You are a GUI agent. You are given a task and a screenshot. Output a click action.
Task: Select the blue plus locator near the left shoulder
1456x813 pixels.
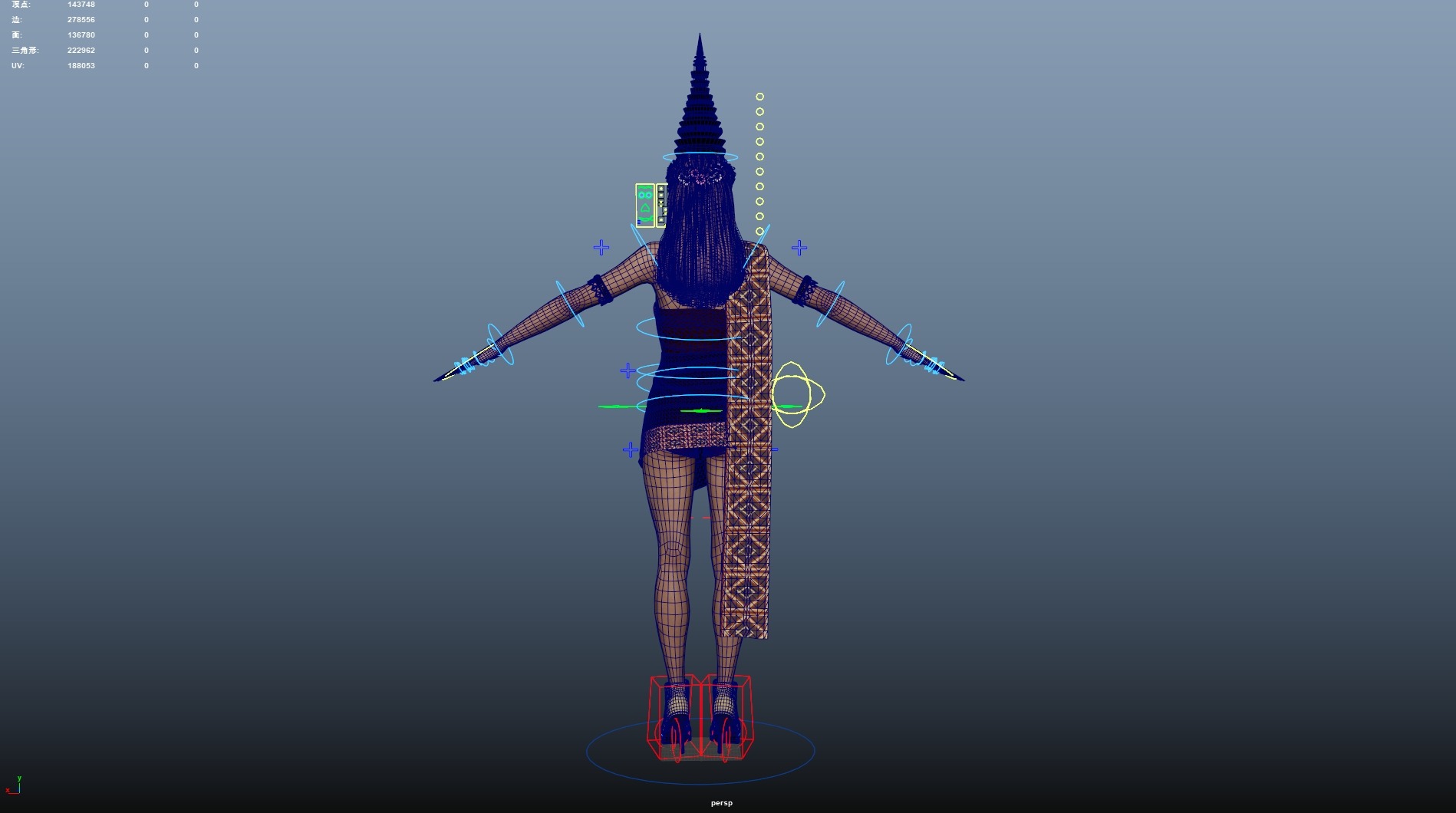tap(601, 247)
